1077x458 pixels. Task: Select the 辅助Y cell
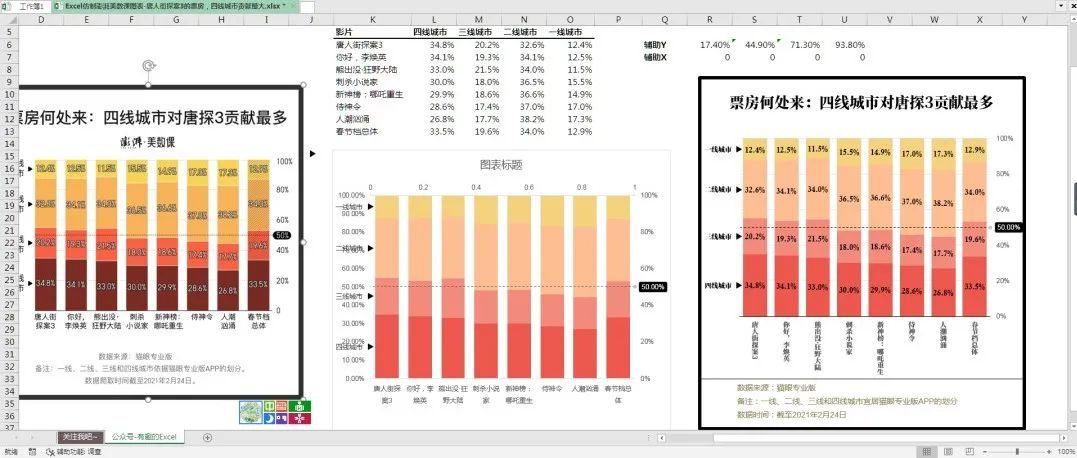665,45
